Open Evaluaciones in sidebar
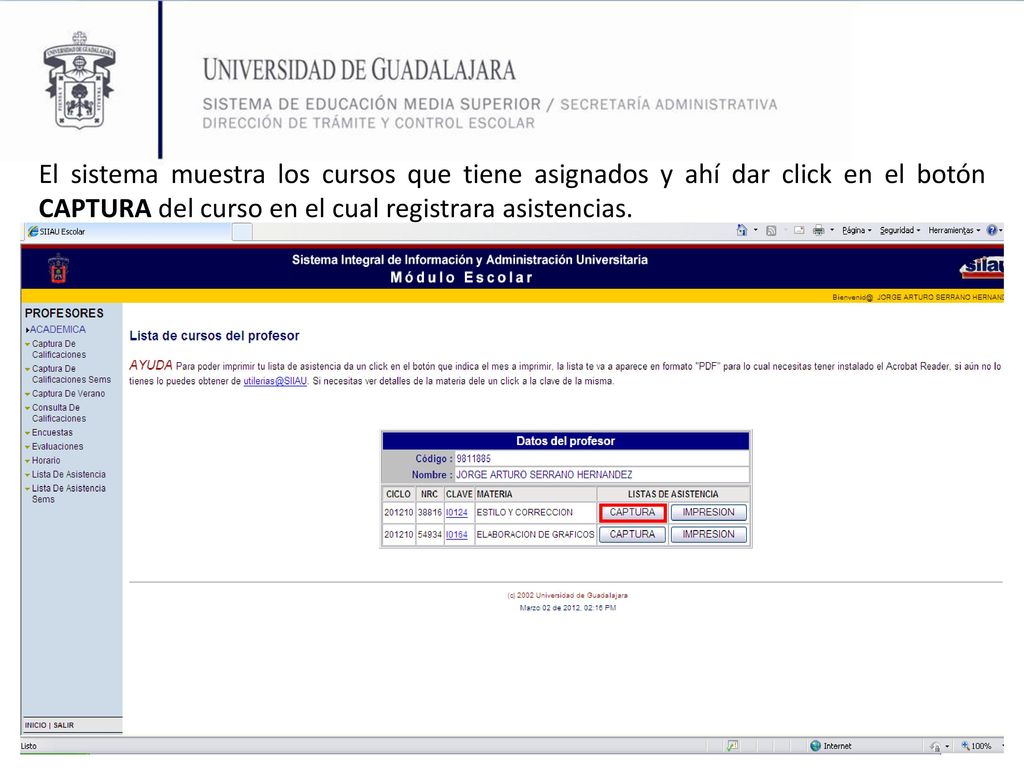Screen dimensions: 1024x768 point(57,447)
